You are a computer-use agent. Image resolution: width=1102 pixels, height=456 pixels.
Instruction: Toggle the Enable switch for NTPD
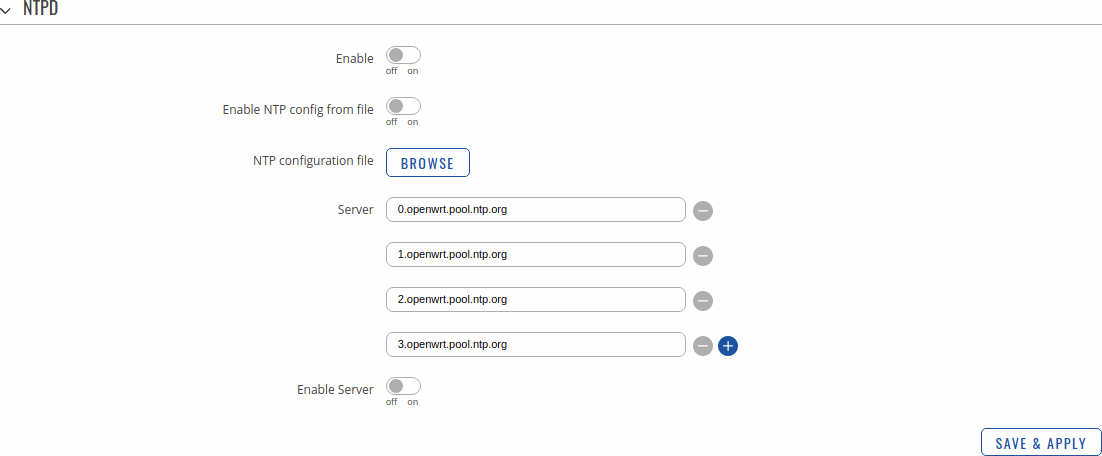pyautogui.click(x=403, y=57)
